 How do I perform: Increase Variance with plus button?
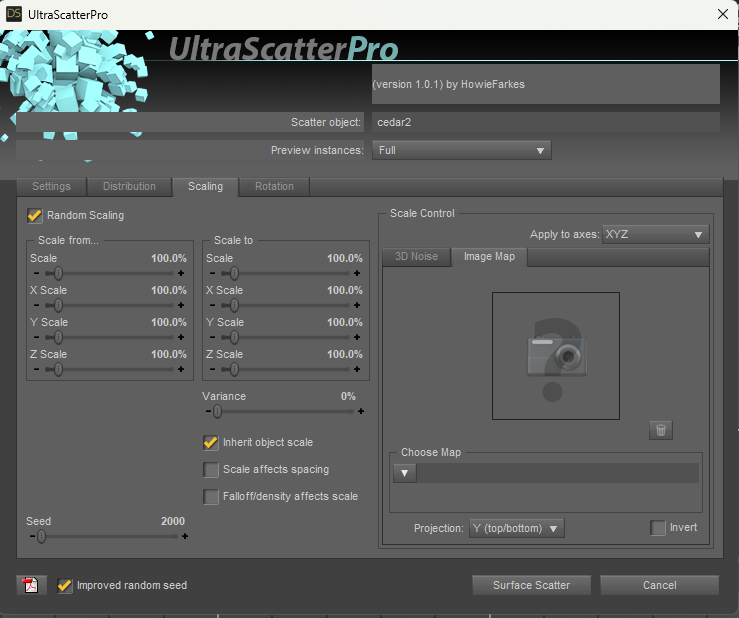[x=361, y=411]
